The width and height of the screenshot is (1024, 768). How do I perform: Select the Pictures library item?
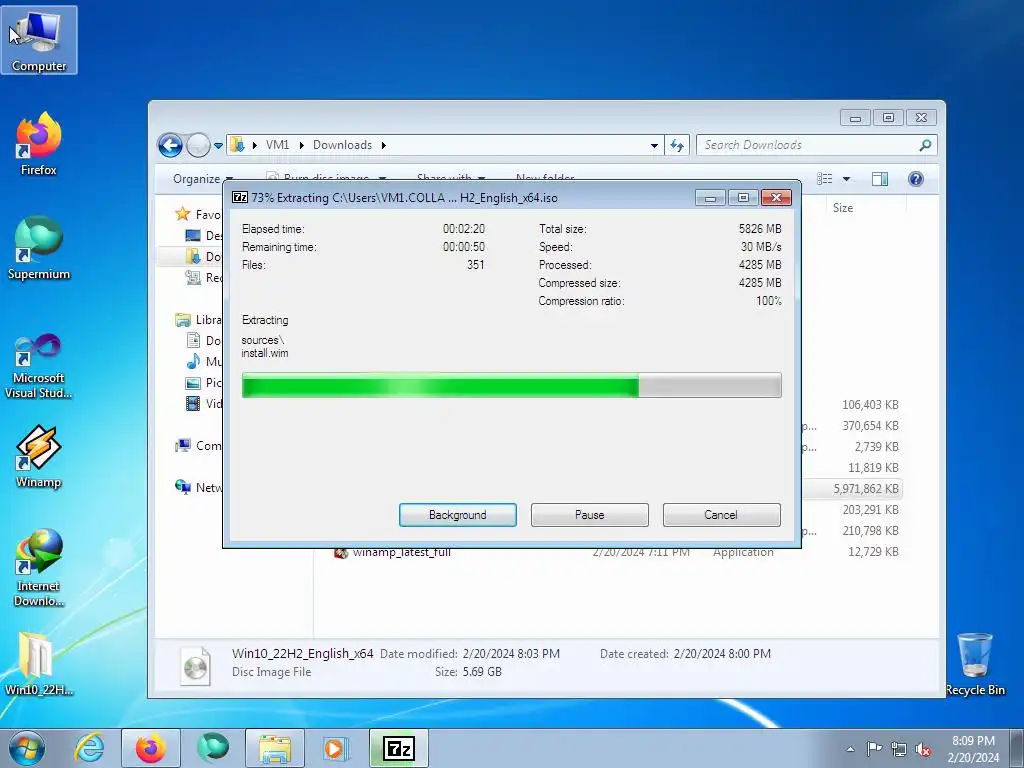click(204, 382)
